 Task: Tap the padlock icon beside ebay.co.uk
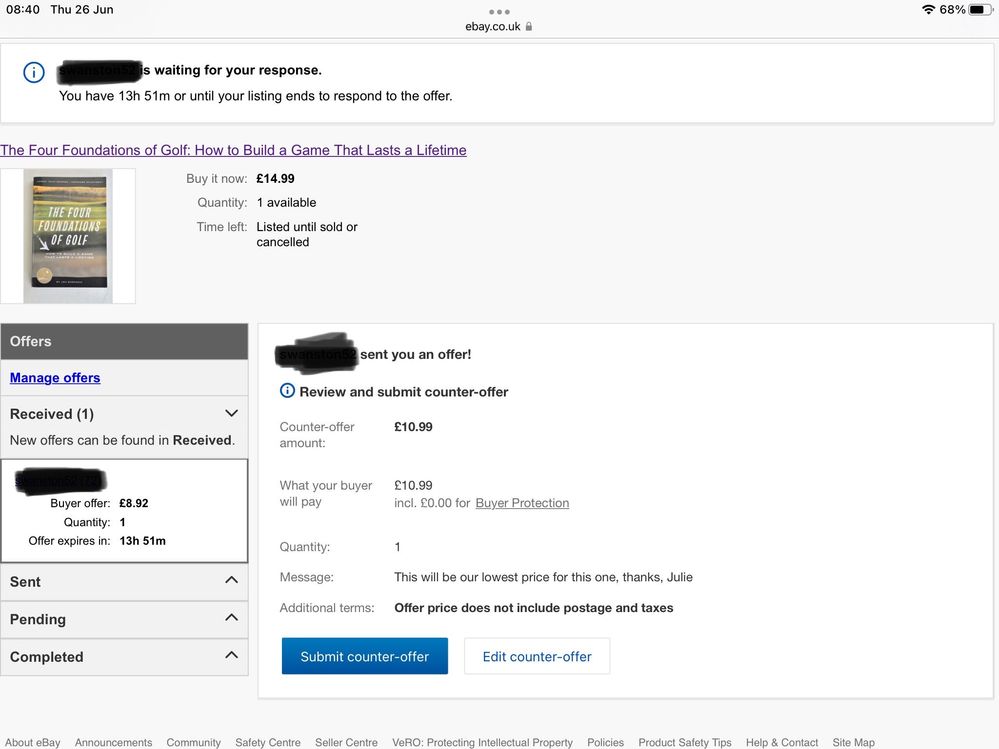coord(529,27)
